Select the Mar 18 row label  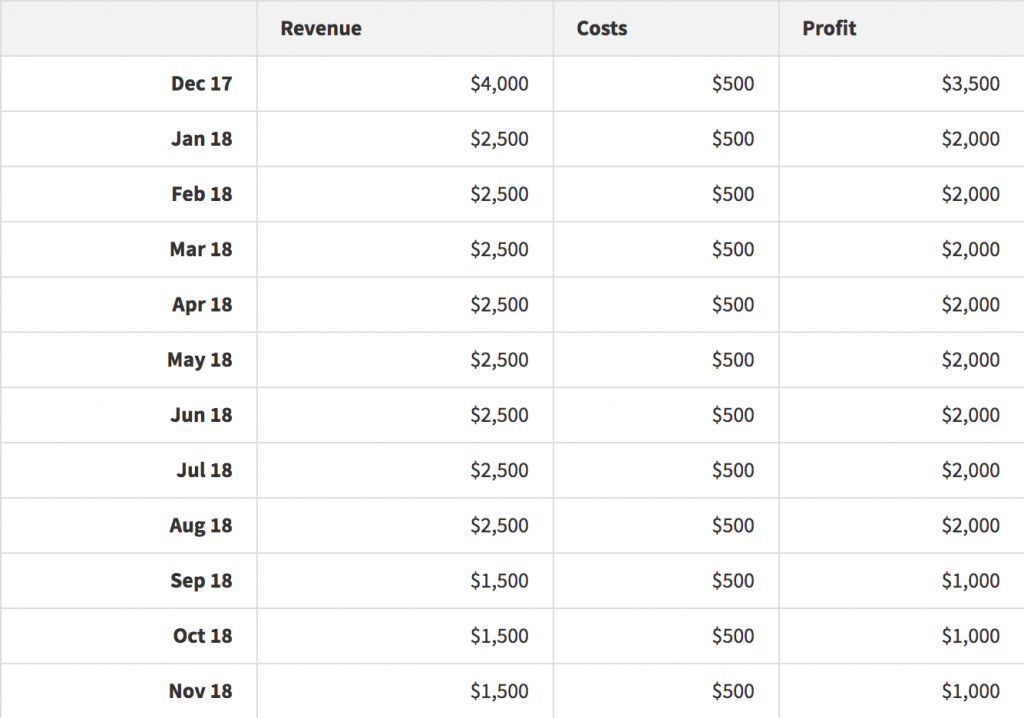coord(200,249)
